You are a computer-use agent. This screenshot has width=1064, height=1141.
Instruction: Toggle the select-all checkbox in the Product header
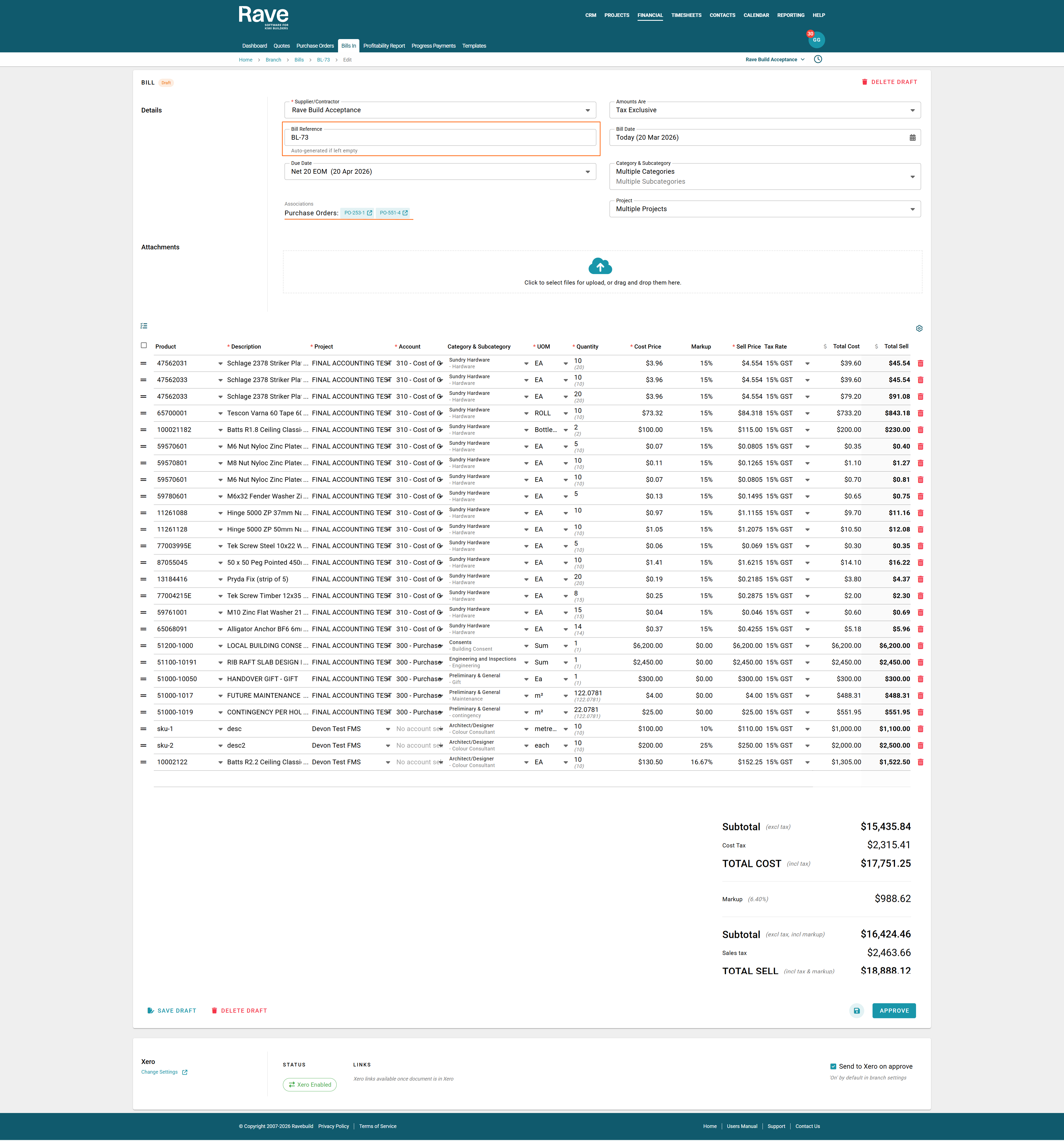click(144, 346)
